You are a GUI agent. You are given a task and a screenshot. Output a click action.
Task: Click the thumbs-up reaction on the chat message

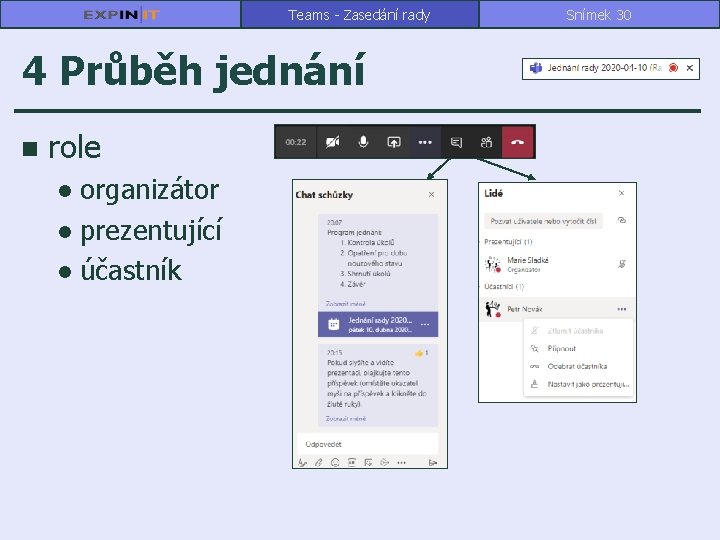click(x=419, y=353)
